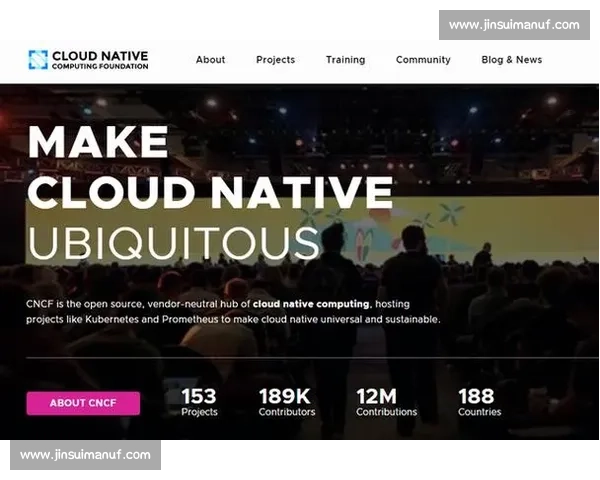Open the Projects navigation menu
The width and height of the screenshot is (600, 480).
(276, 60)
